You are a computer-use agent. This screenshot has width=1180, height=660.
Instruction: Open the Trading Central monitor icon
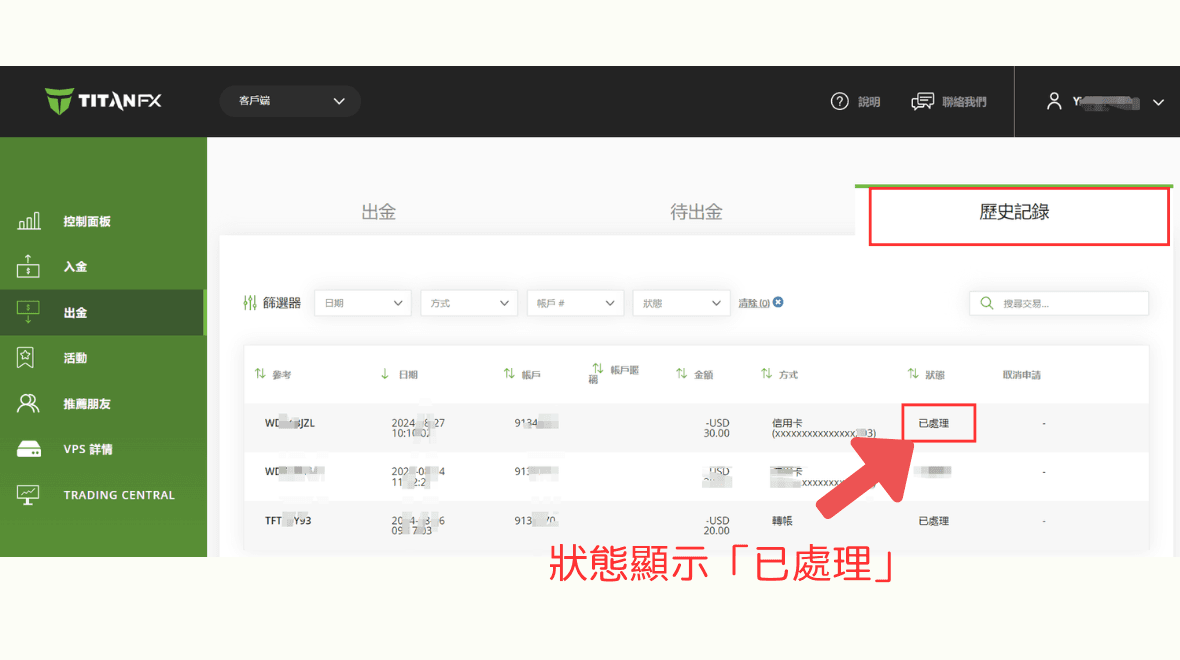click(29, 495)
